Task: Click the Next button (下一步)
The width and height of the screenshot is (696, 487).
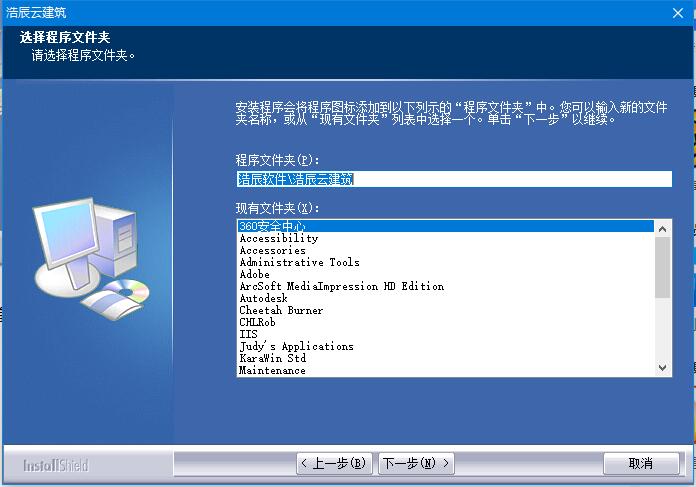Action: (x=416, y=463)
